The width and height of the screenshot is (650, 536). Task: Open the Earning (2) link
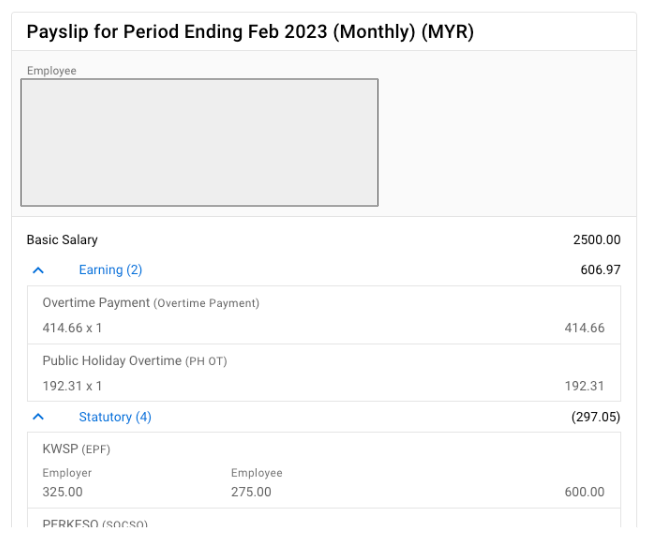pyautogui.click(x=110, y=270)
